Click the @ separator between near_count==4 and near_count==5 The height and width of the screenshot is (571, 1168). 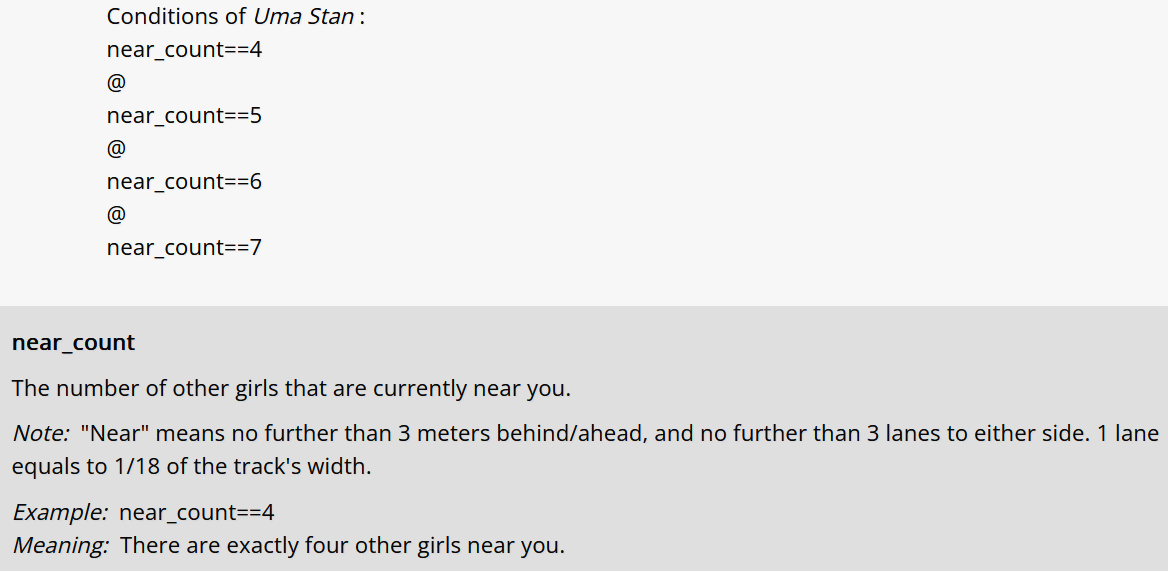click(116, 83)
